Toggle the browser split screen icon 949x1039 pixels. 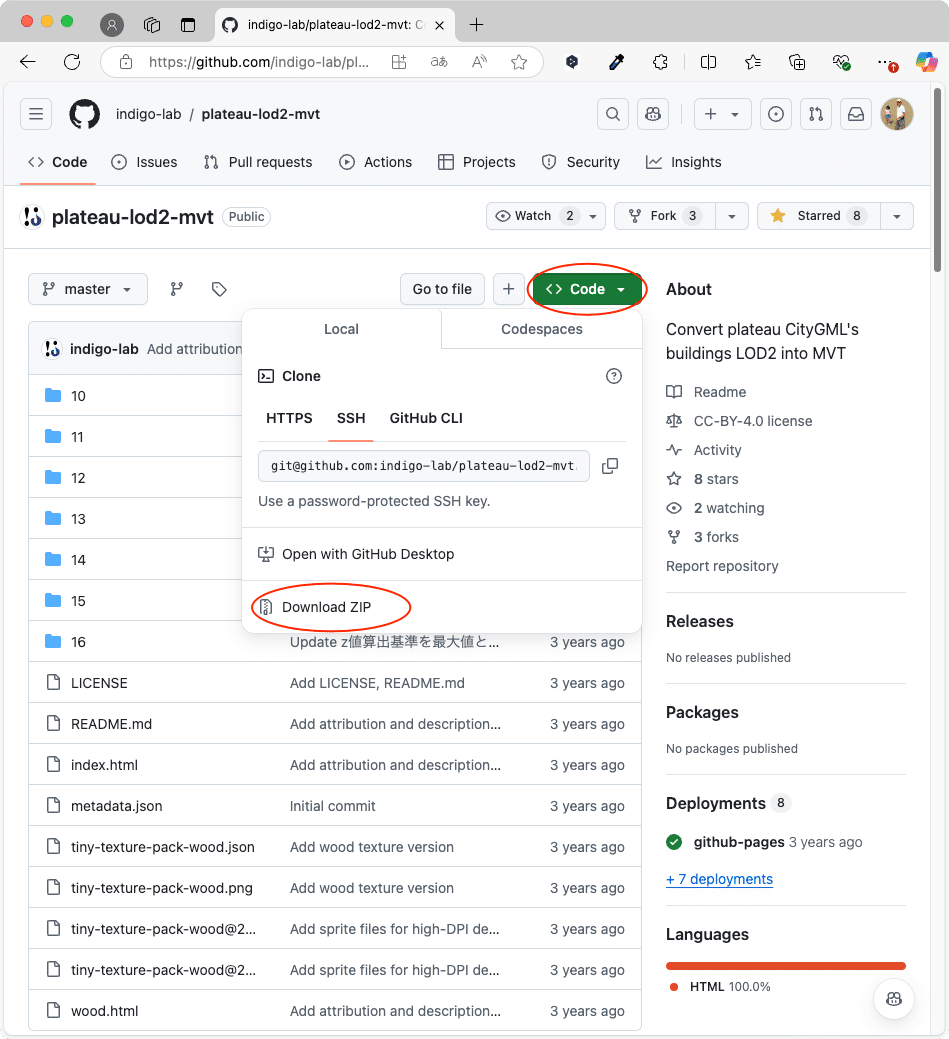coord(708,62)
